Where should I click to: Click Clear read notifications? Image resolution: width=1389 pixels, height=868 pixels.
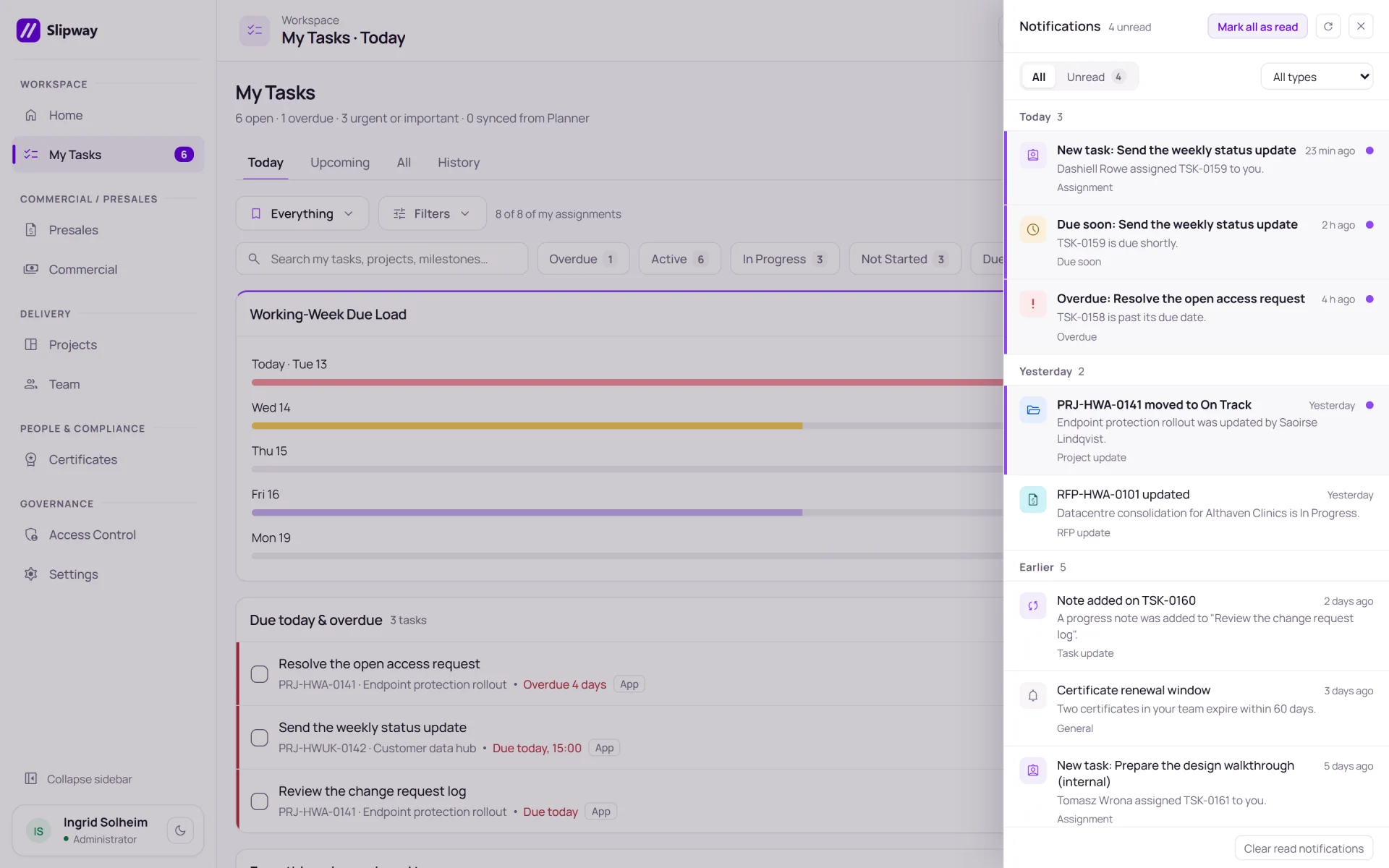[1304, 848]
